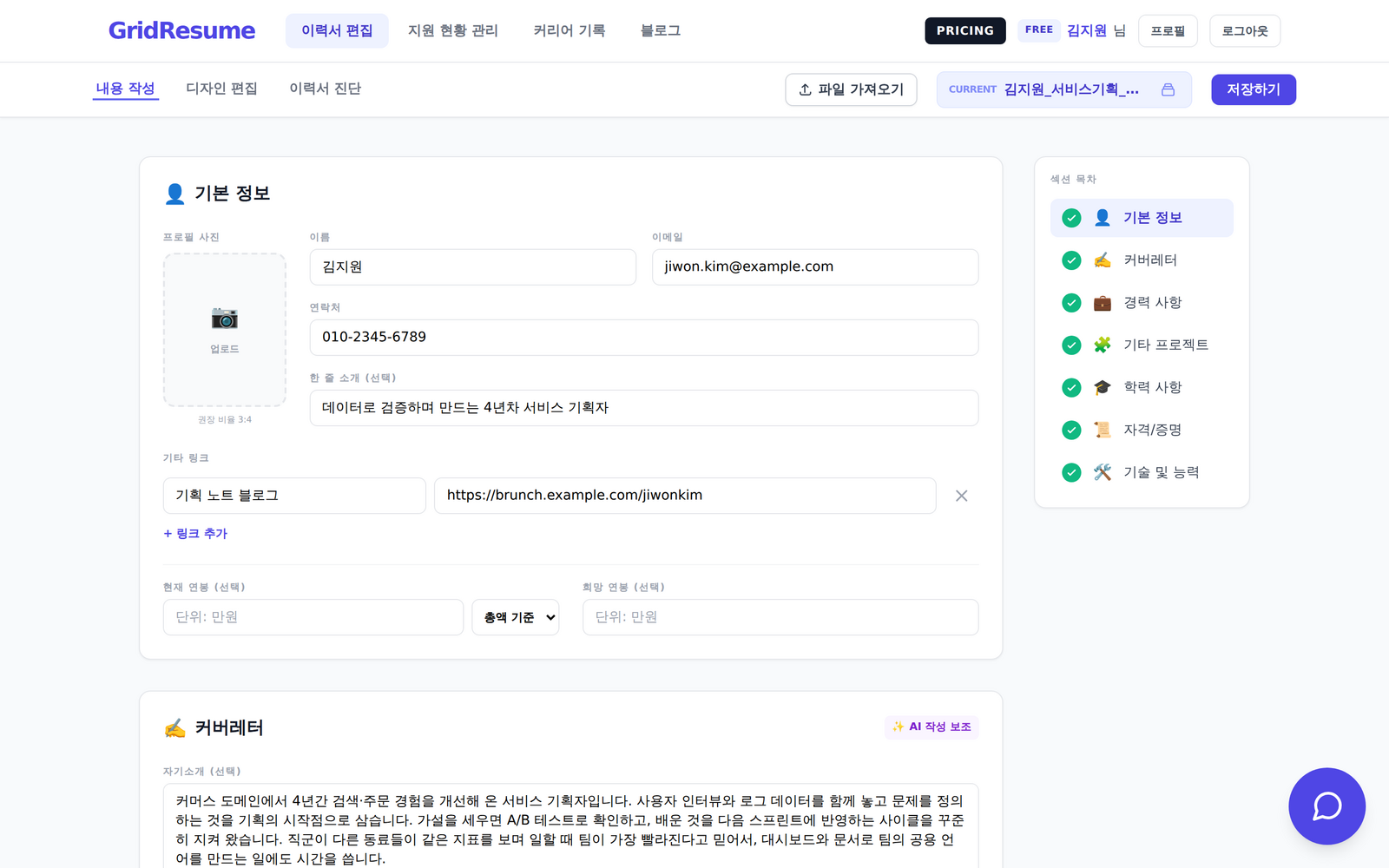Click the person icon in 기본 정보 heading
The width and height of the screenshot is (1389, 868).
point(174,194)
